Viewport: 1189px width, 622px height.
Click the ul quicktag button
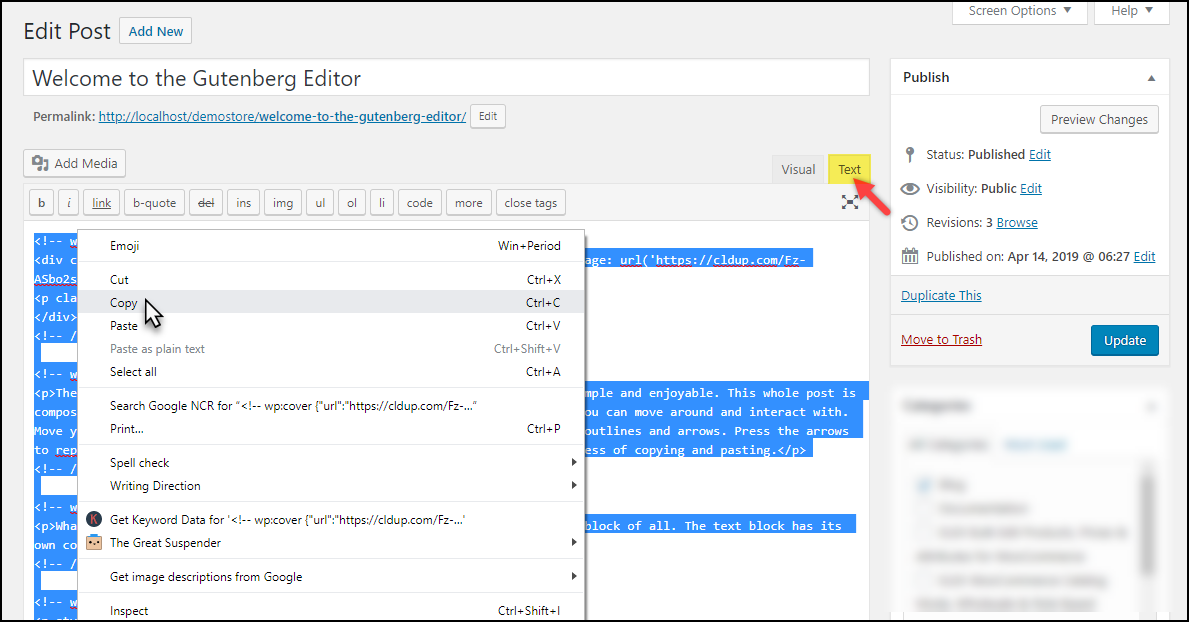tap(320, 203)
